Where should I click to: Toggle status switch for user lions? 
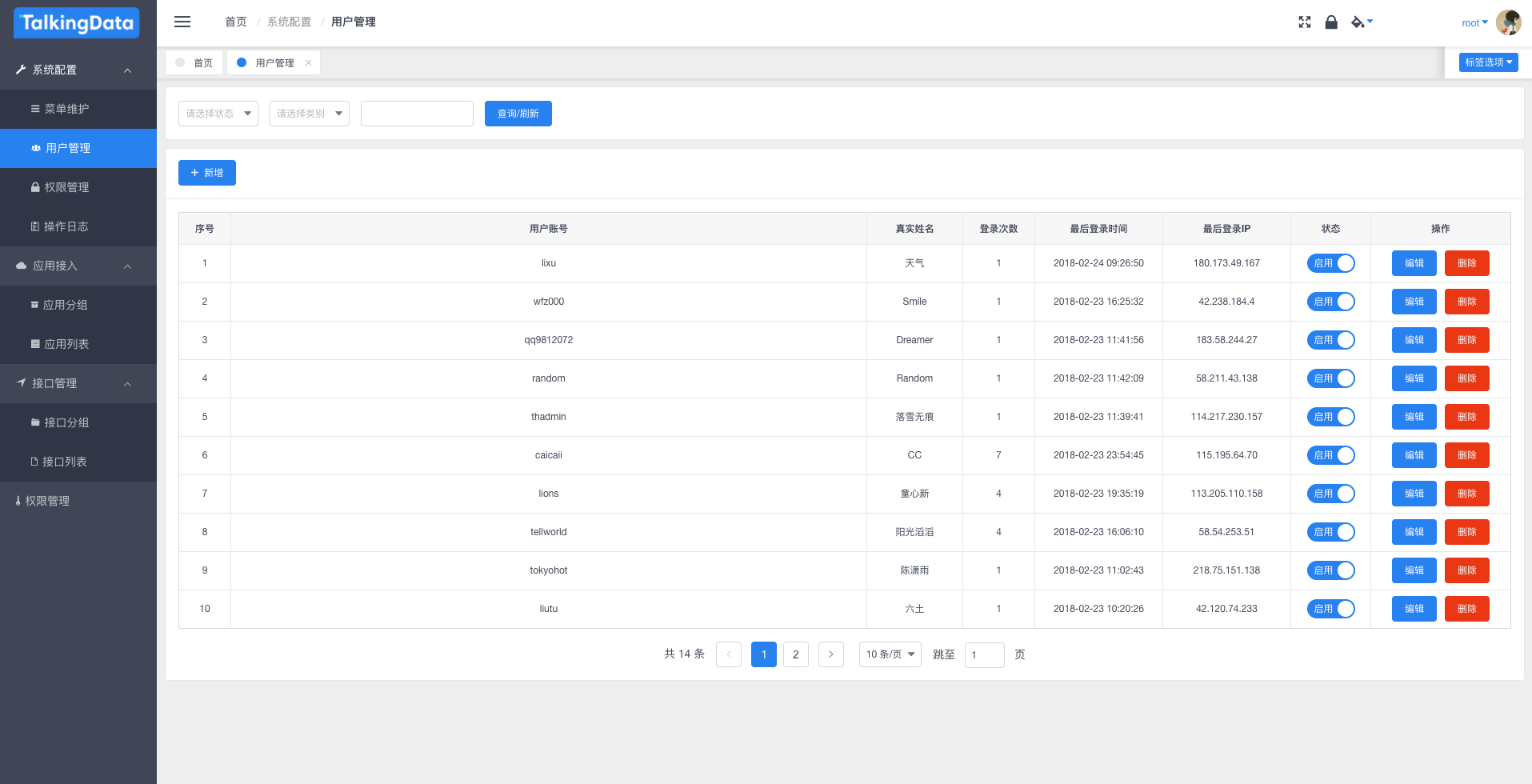click(1330, 494)
